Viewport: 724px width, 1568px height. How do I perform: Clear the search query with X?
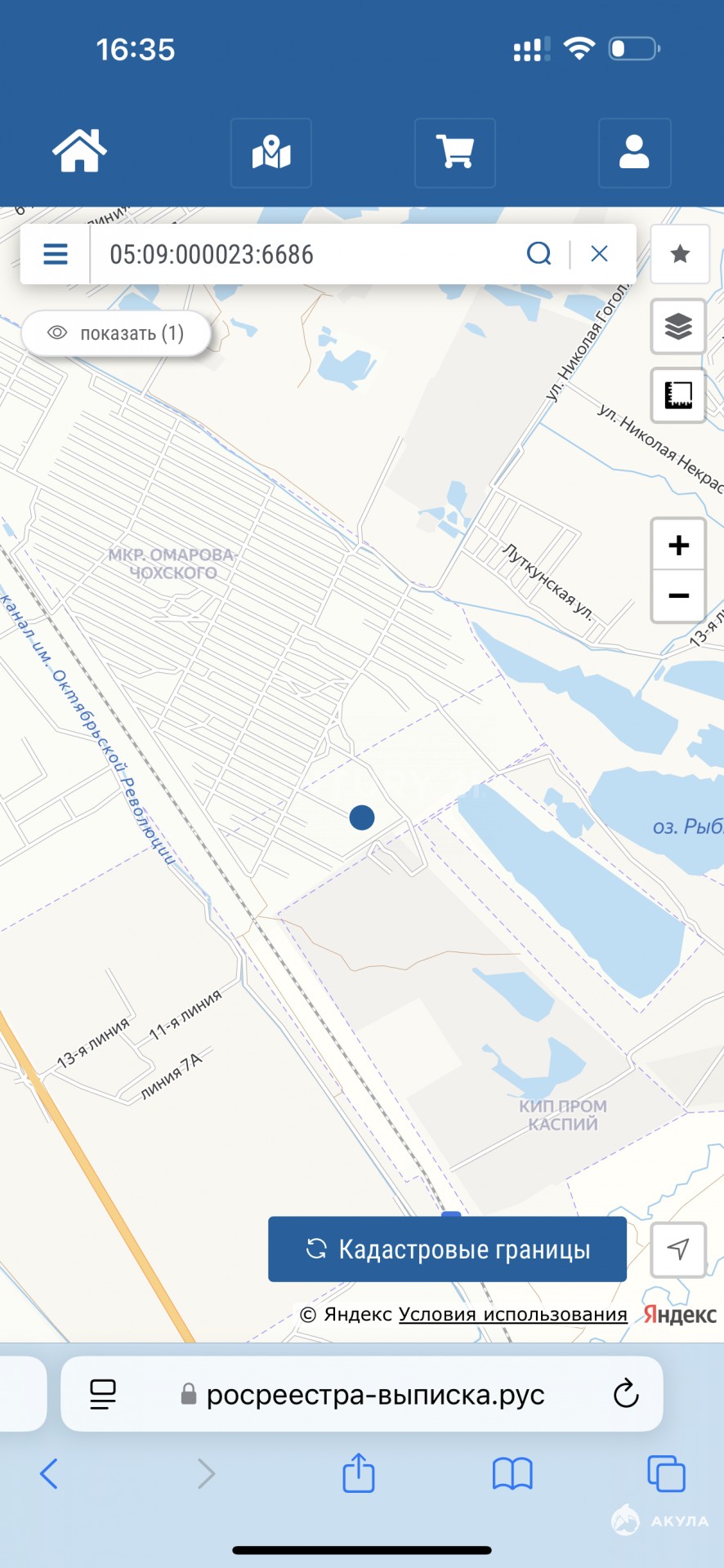click(x=599, y=254)
